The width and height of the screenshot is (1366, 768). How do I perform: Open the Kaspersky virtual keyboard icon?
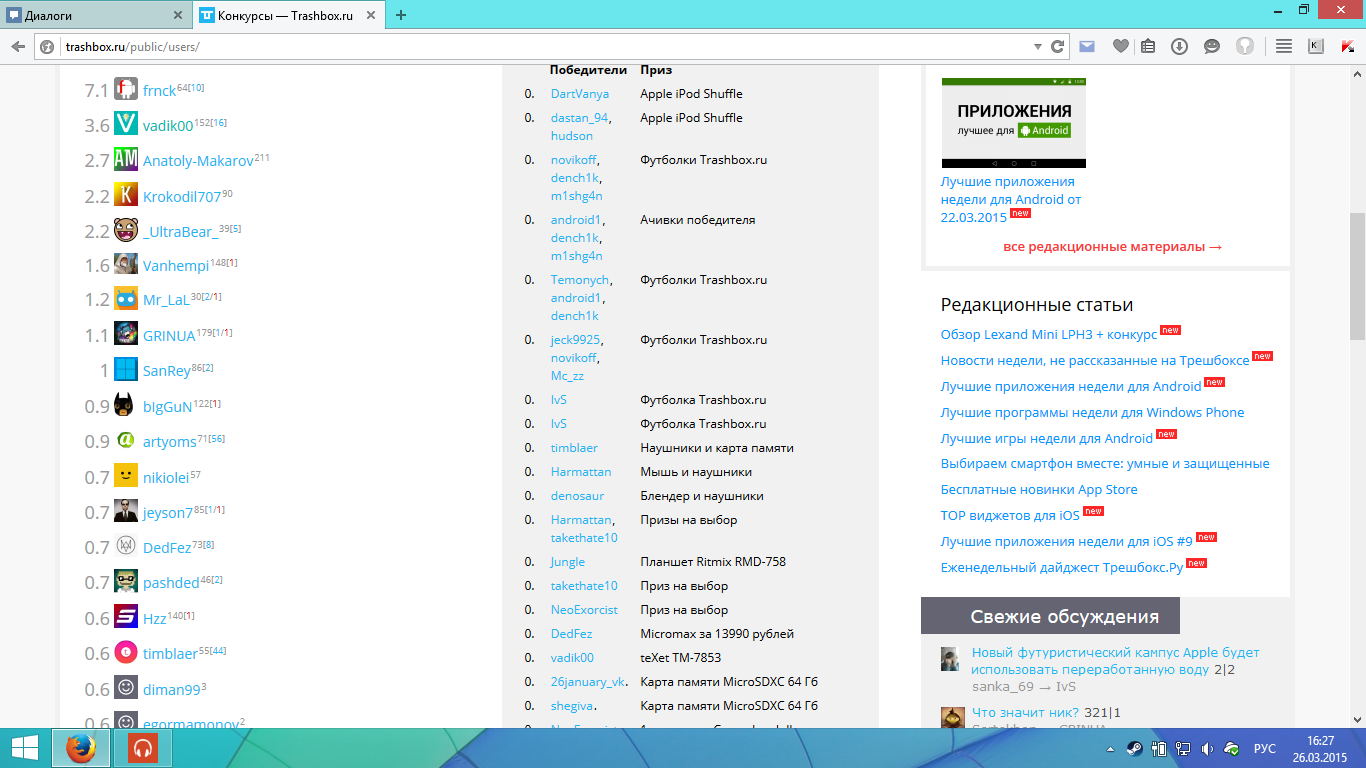point(1316,46)
